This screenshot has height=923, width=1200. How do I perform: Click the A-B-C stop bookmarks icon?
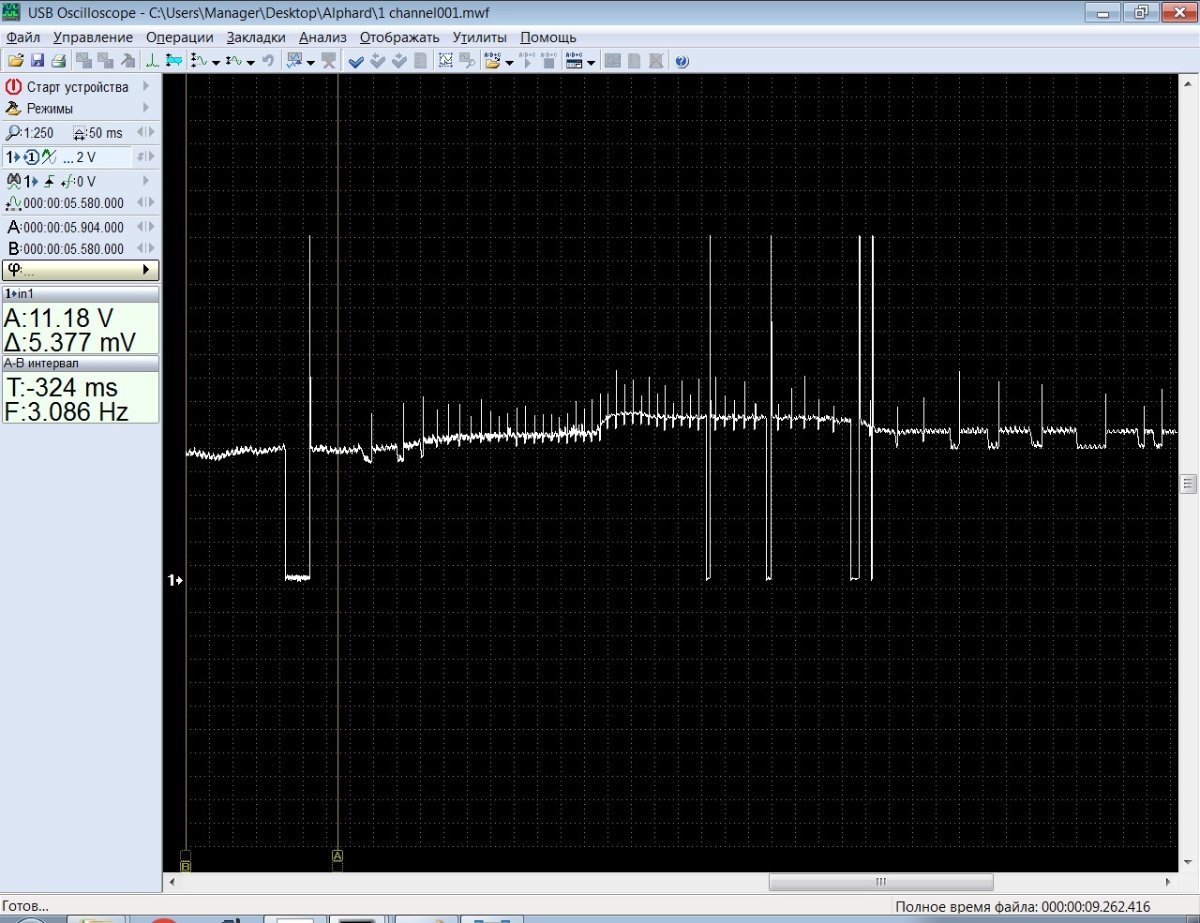[548, 61]
